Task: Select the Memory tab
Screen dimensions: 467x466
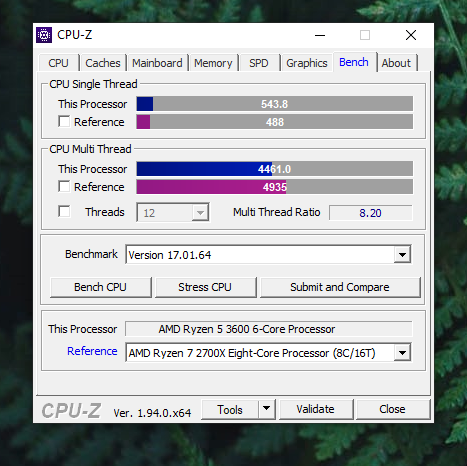Action: click(x=213, y=63)
